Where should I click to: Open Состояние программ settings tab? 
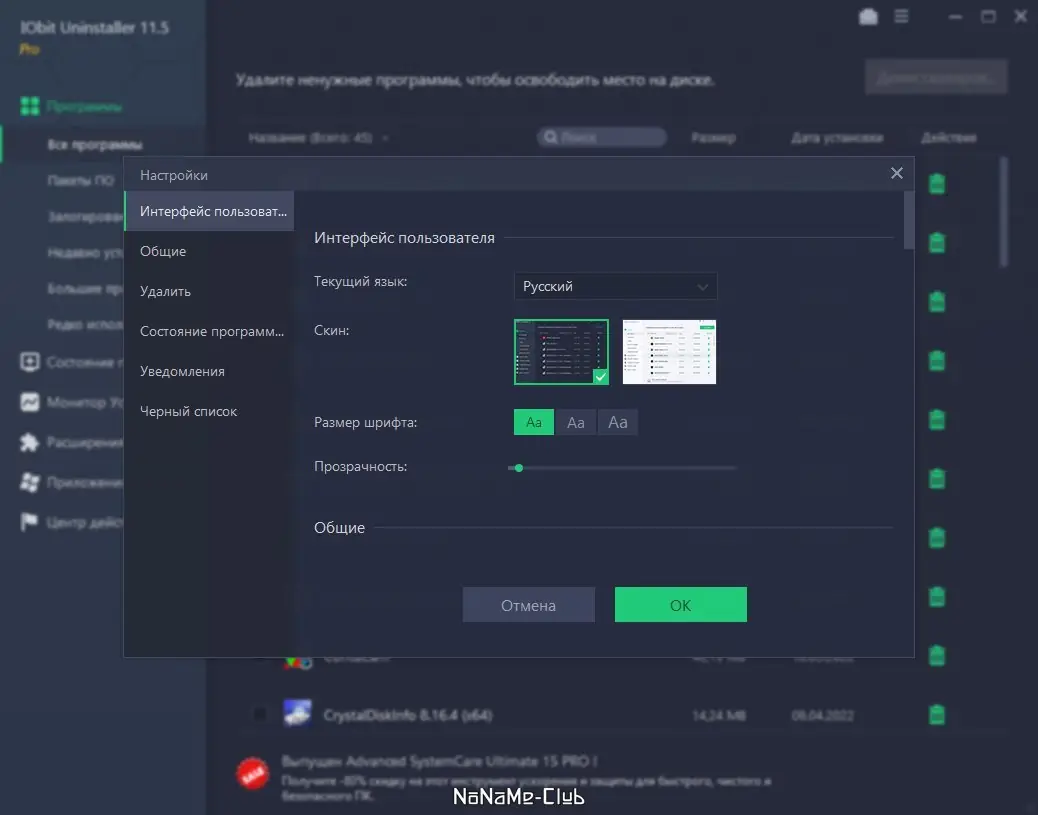point(209,332)
